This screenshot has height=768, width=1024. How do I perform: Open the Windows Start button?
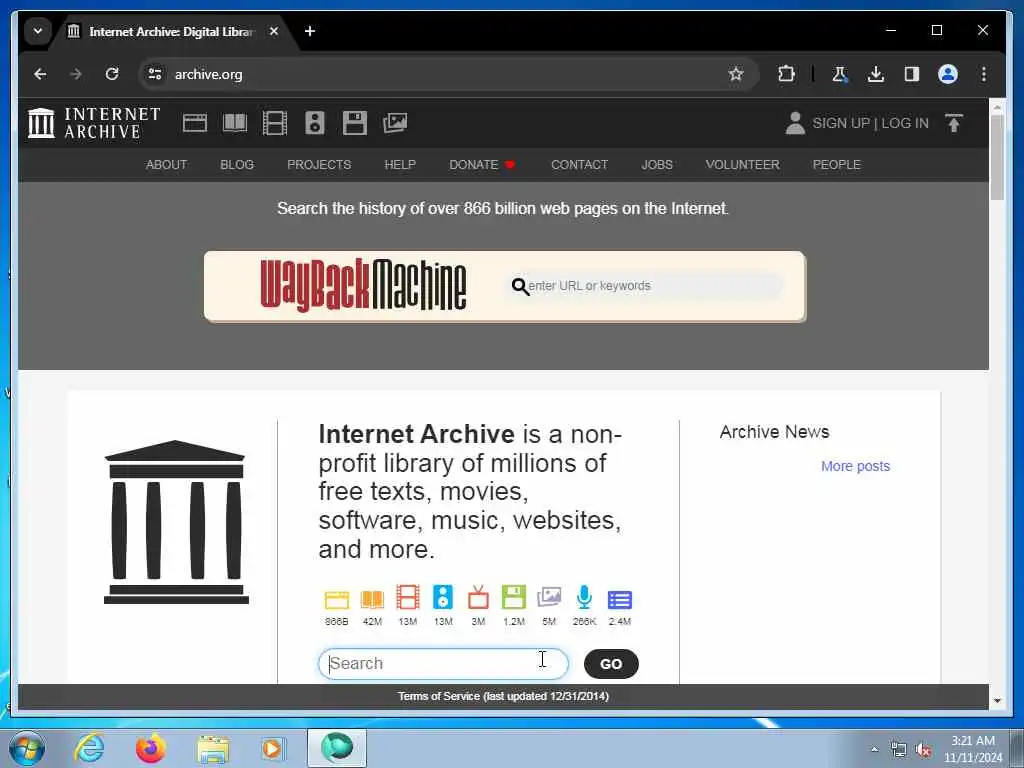click(27, 748)
